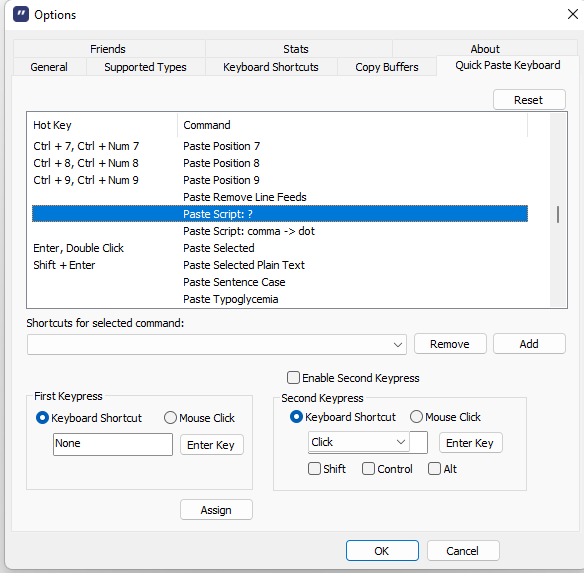Select the Paste Script: ? row
The width and height of the screenshot is (584, 573).
click(x=280, y=214)
